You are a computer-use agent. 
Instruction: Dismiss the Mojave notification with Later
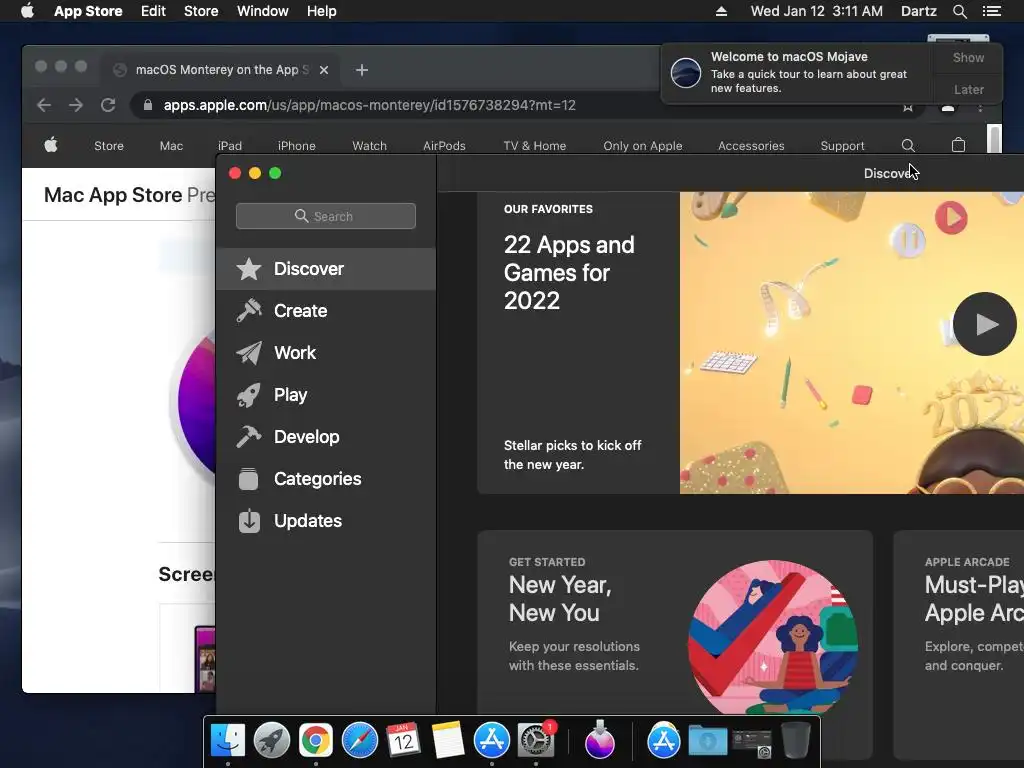(968, 89)
